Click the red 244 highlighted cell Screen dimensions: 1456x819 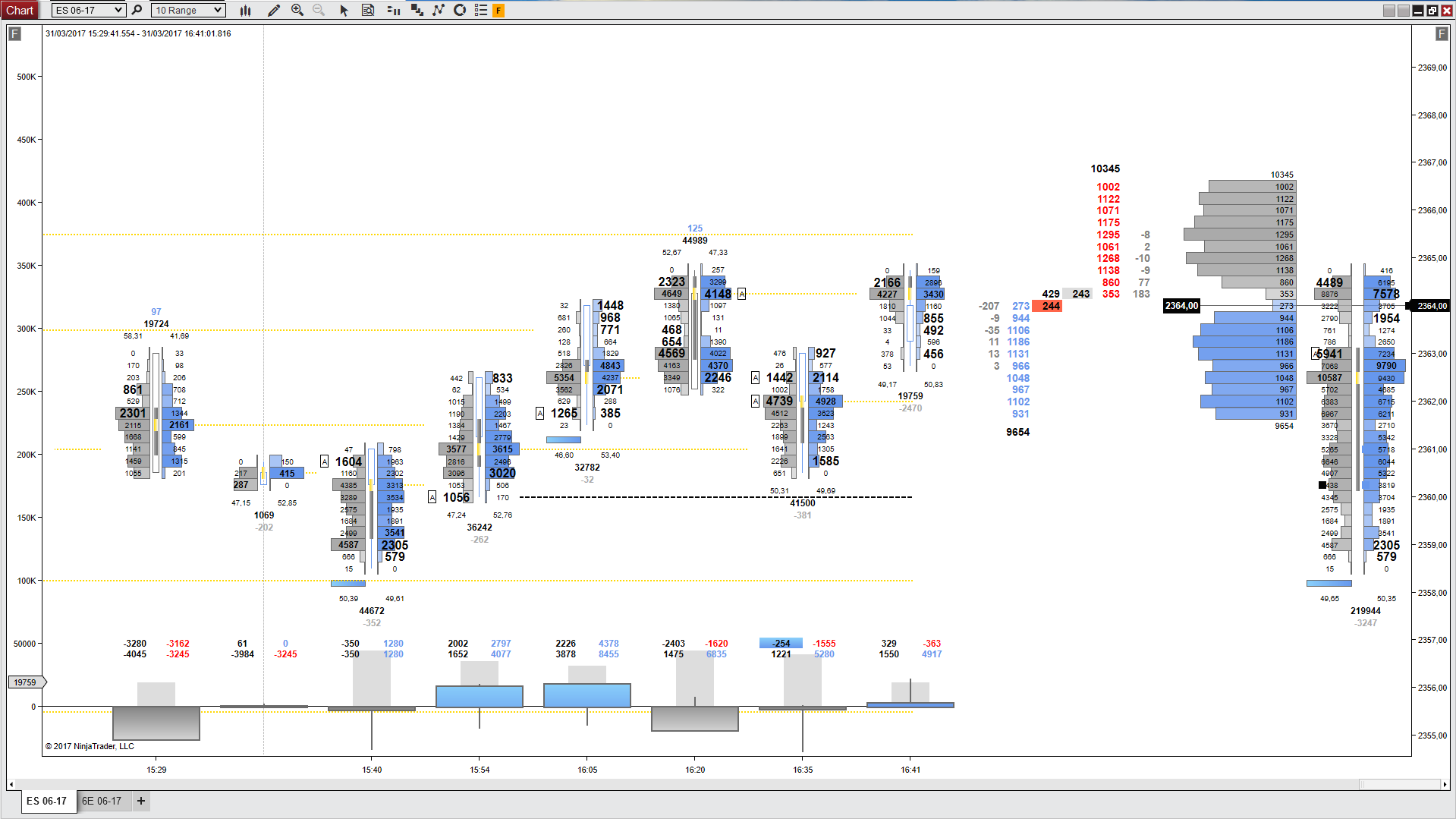1047,306
